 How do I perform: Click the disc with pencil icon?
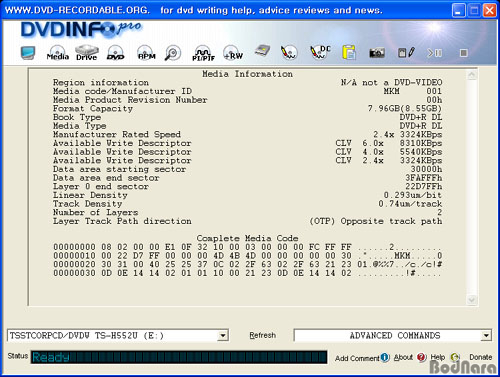(289, 53)
